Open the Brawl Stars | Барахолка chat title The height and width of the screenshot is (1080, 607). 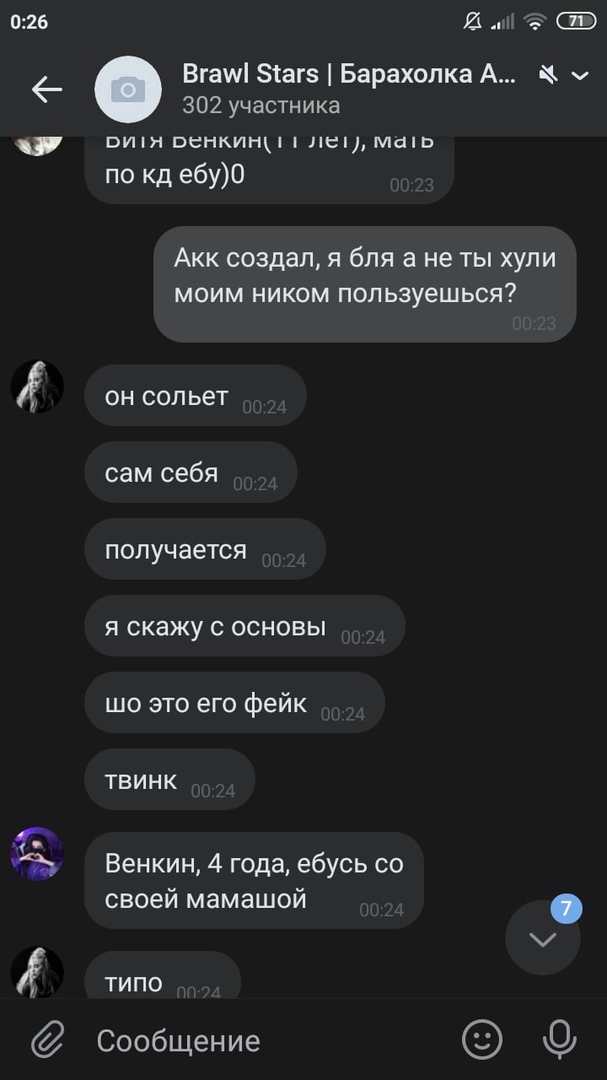349,74
